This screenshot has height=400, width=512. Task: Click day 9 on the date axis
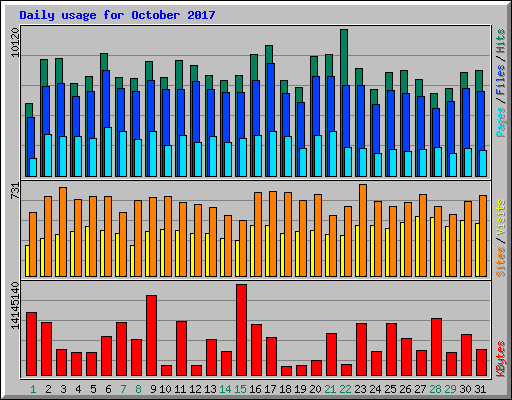tap(153, 389)
